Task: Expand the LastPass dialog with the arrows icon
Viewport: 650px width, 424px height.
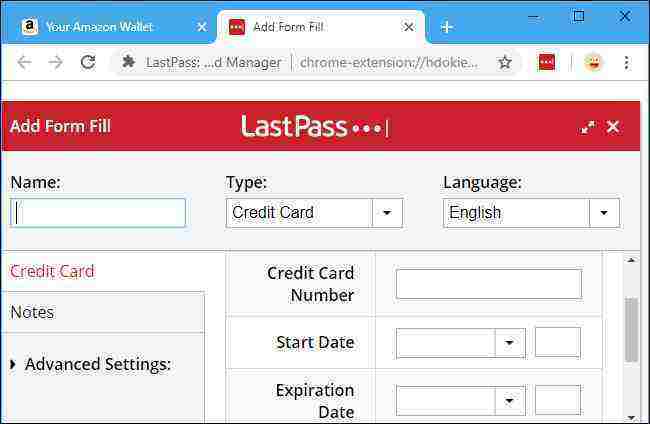Action: (587, 127)
